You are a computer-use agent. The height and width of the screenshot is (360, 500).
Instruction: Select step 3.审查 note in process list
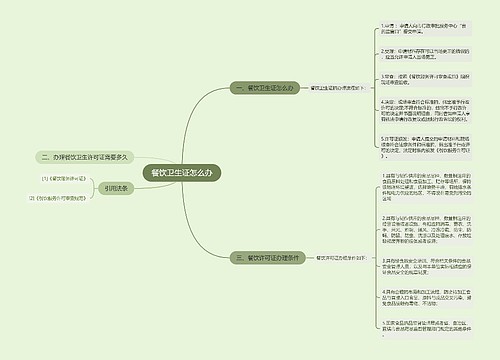425,79
